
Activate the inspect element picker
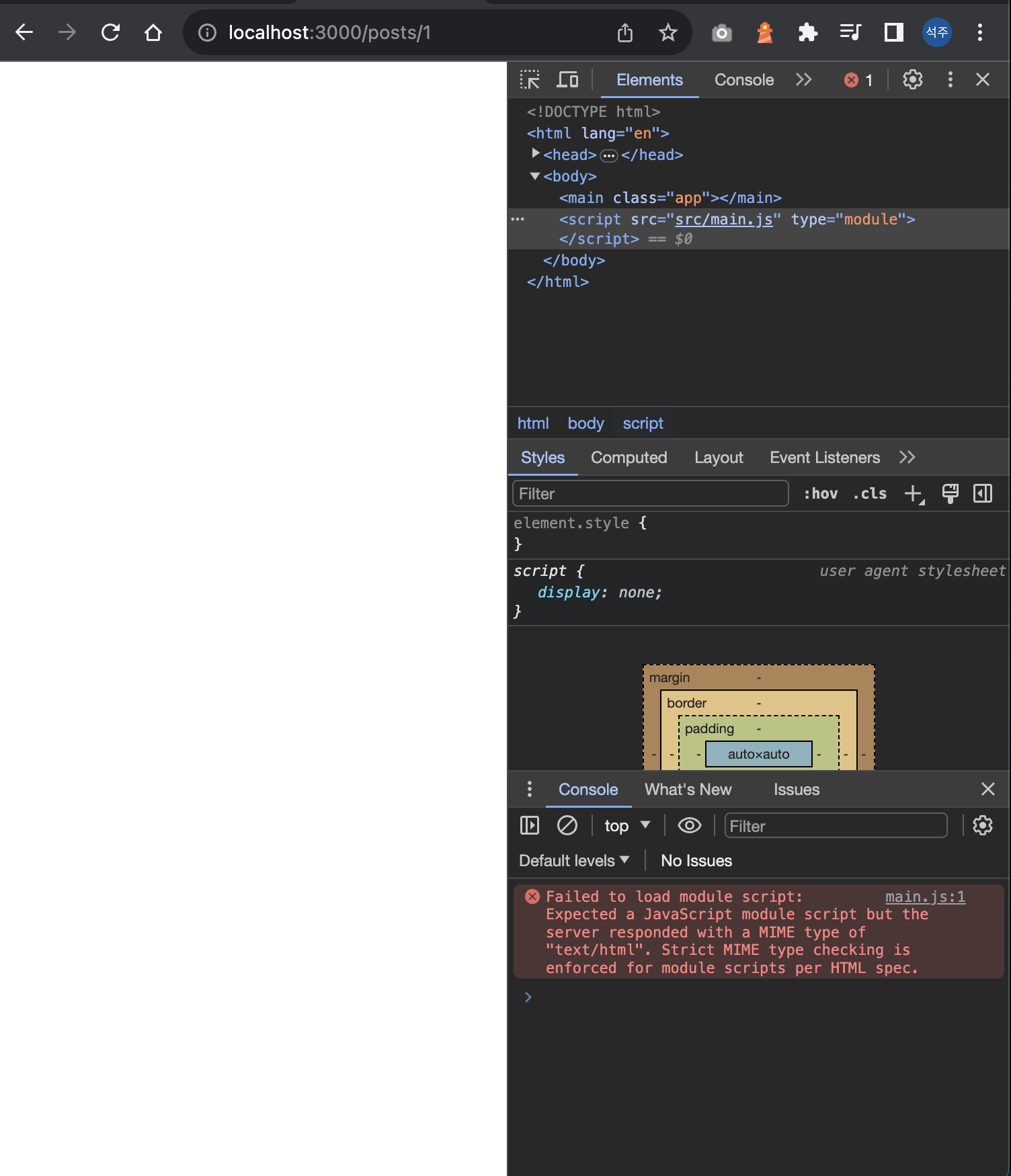click(530, 80)
